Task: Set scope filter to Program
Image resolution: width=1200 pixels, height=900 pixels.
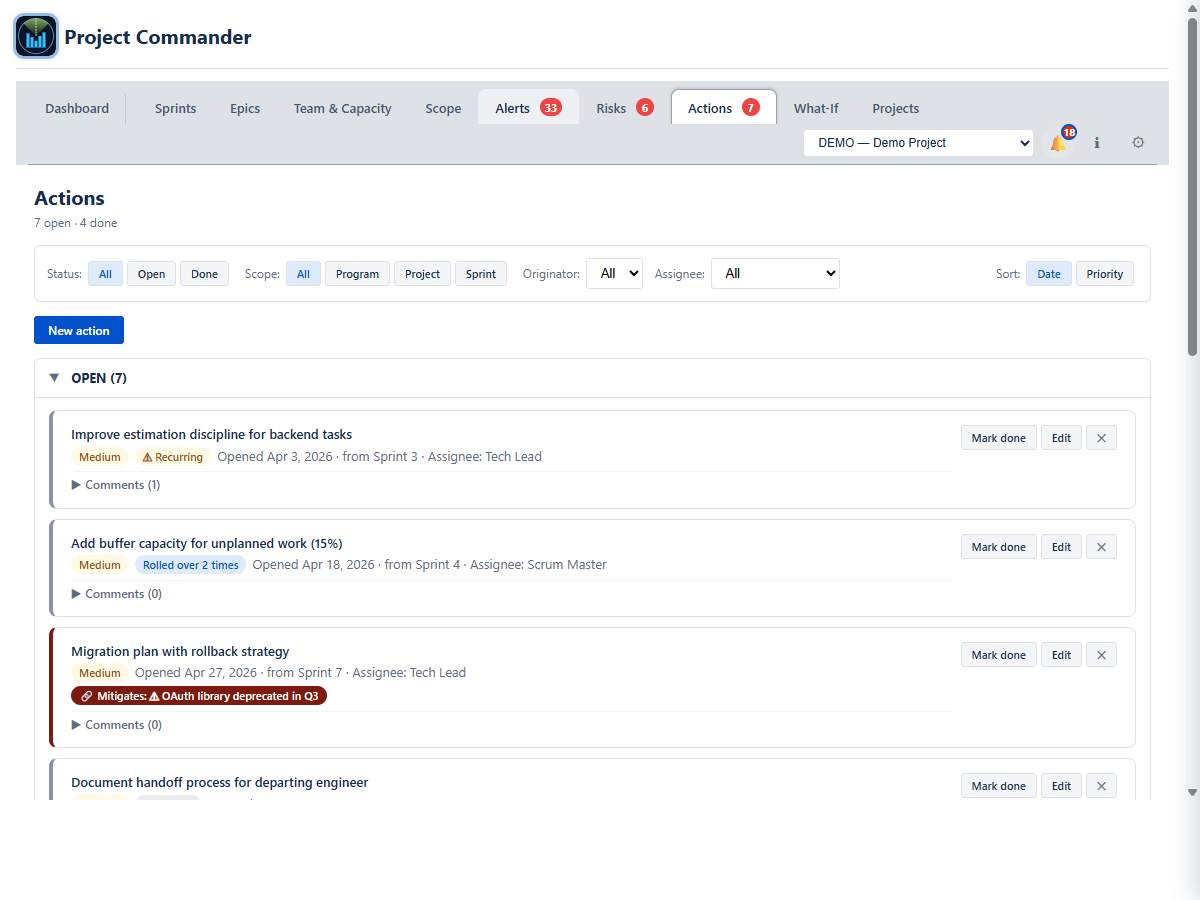Action: pos(357,274)
